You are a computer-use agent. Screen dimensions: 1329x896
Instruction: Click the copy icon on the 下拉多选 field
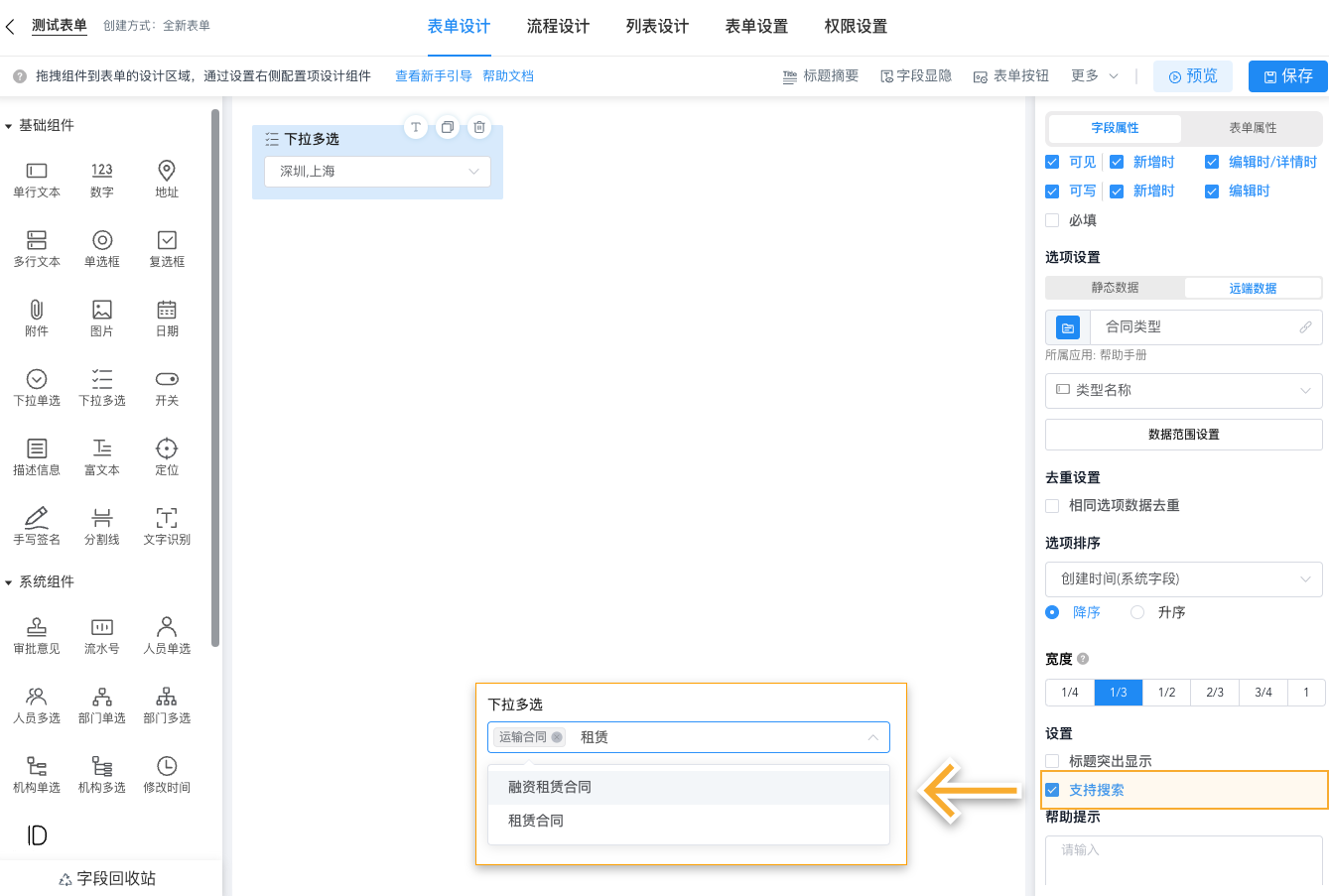coord(448,127)
